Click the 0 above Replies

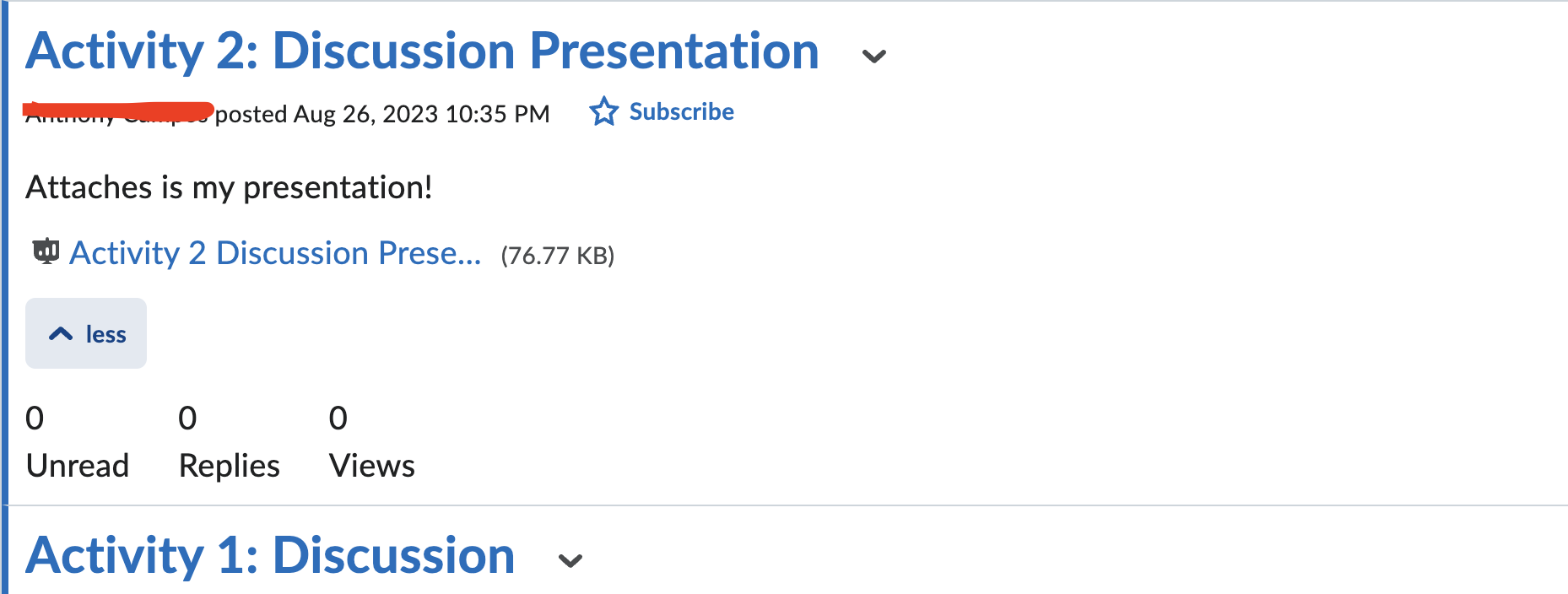click(x=187, y=418)
